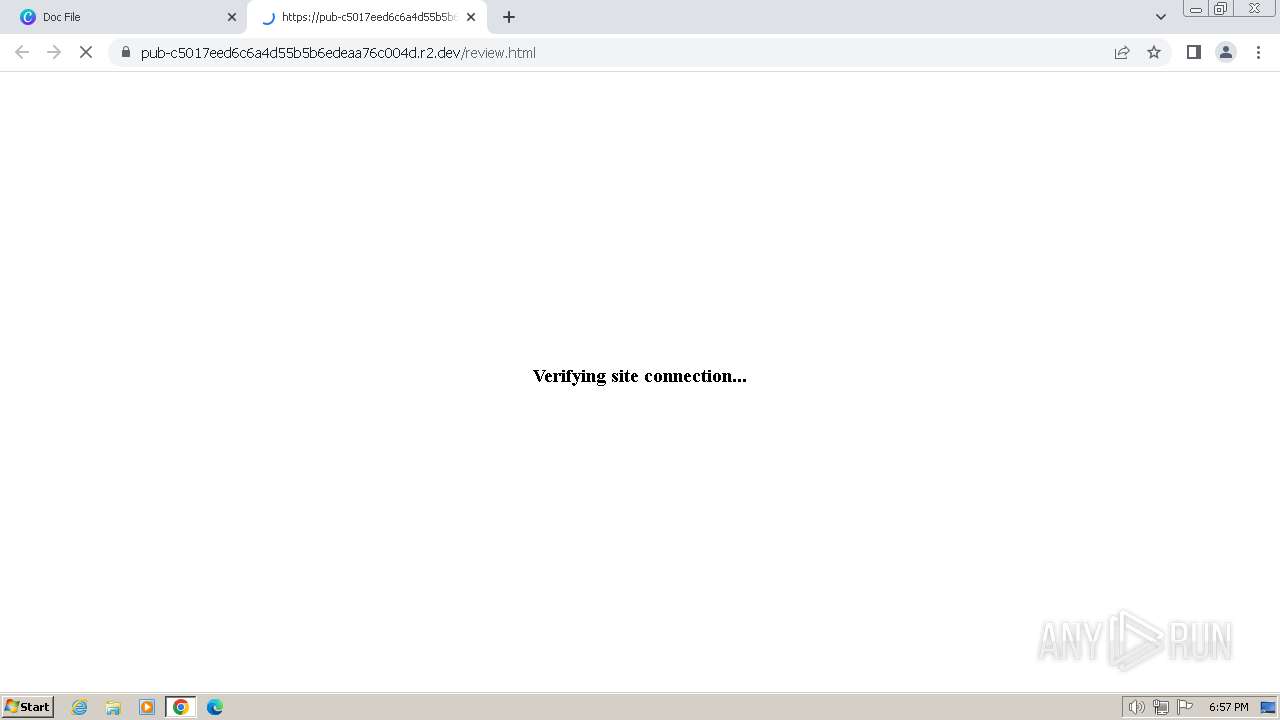Go back to previous page
This screenshot has width=1280, height=720.
coord(22,52)
